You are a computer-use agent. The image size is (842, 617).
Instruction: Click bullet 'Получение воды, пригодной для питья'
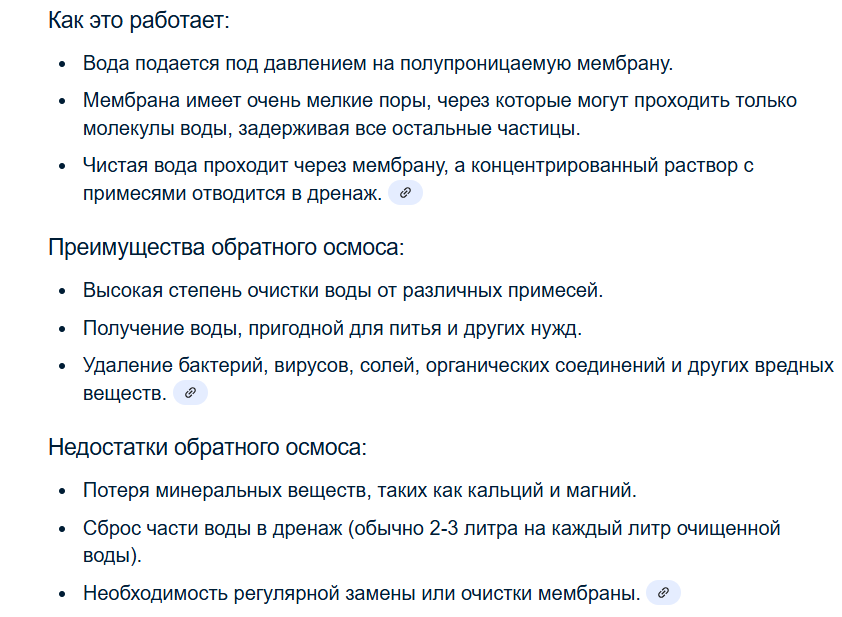[x=332, y=328]
